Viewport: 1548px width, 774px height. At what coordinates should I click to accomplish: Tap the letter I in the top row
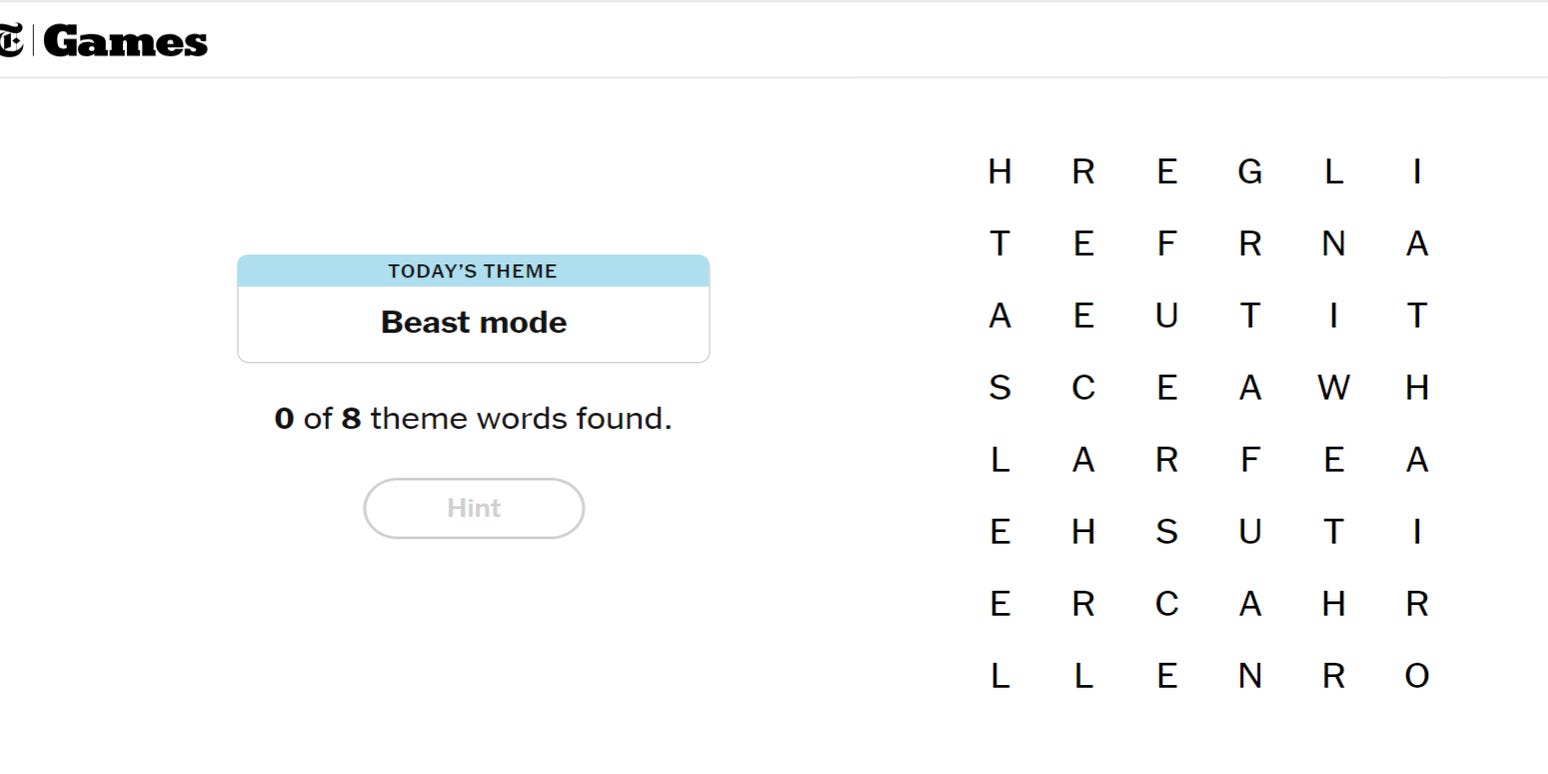1416,172
